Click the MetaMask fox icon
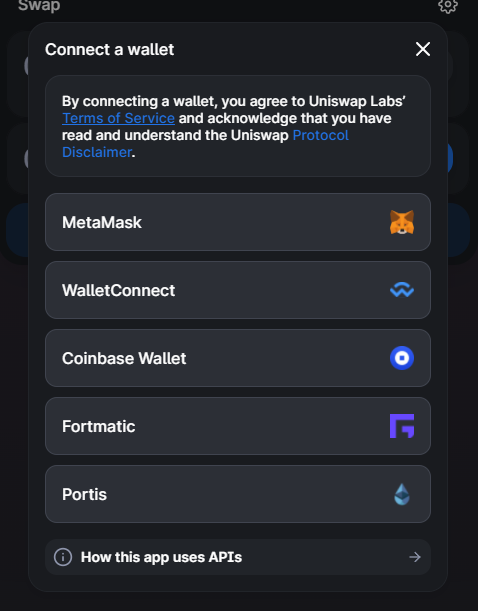 pos(402,222)
